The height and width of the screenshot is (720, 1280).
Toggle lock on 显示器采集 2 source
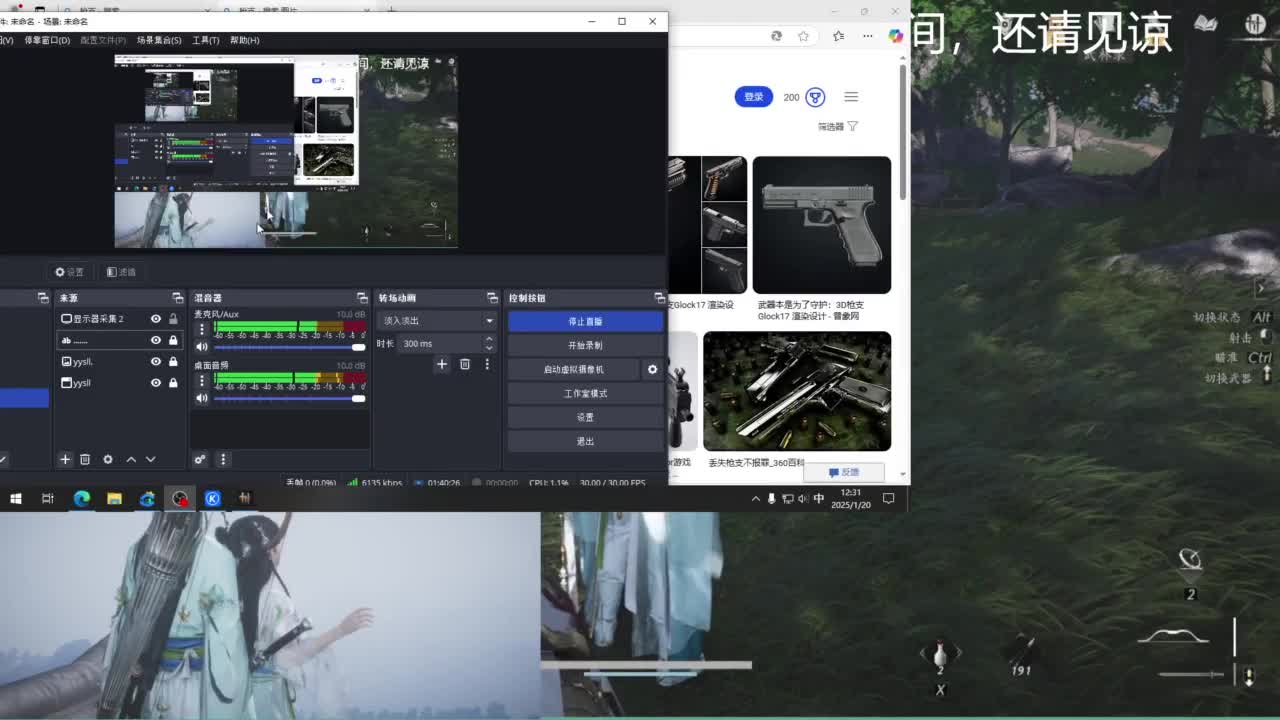click(173, 319)
